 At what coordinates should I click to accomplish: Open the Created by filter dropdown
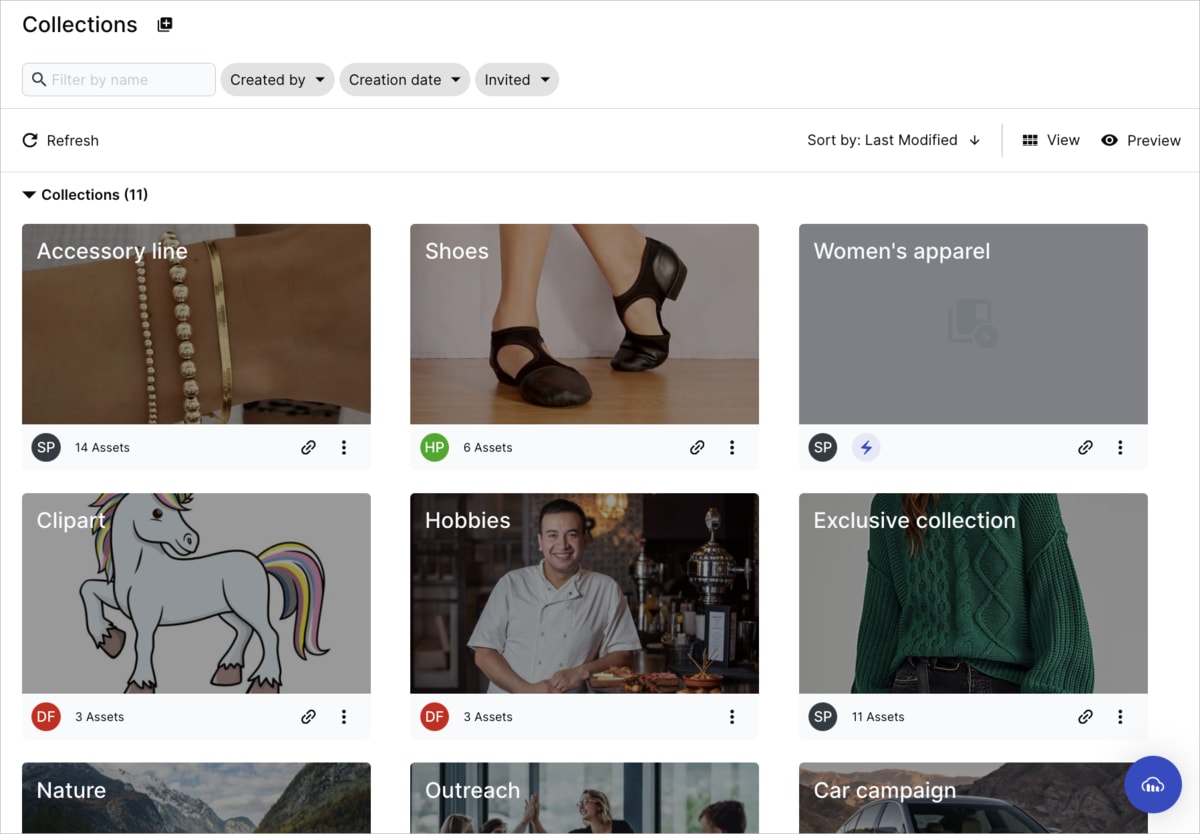coord(277,80)
